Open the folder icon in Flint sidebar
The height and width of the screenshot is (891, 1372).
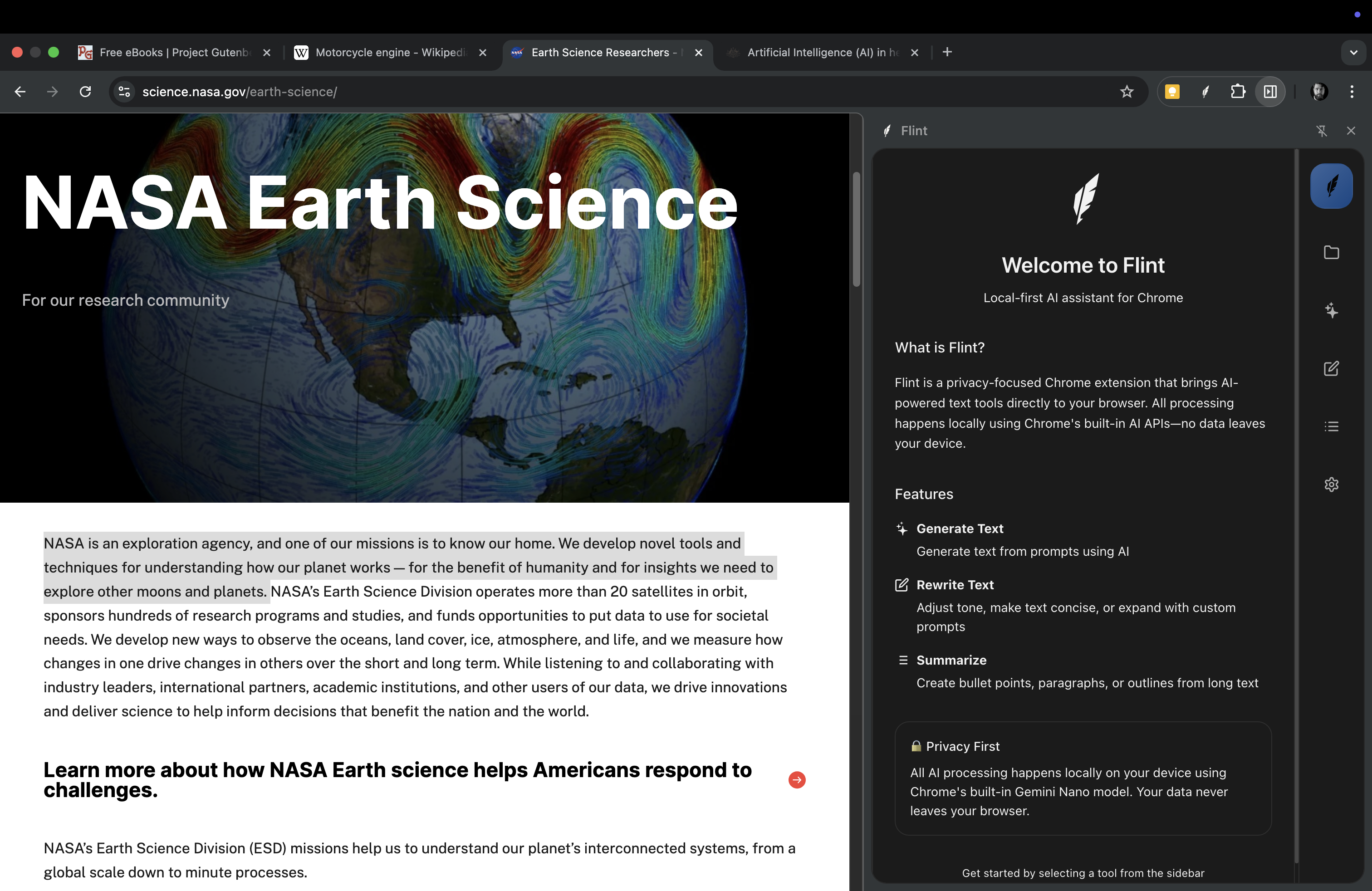pyautogui.click(x=1331, y=252)
